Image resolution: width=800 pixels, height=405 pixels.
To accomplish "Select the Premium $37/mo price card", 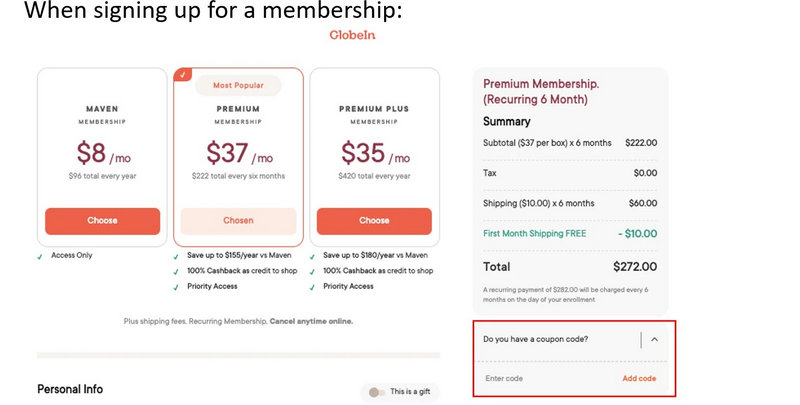I will tap(238, 150).
